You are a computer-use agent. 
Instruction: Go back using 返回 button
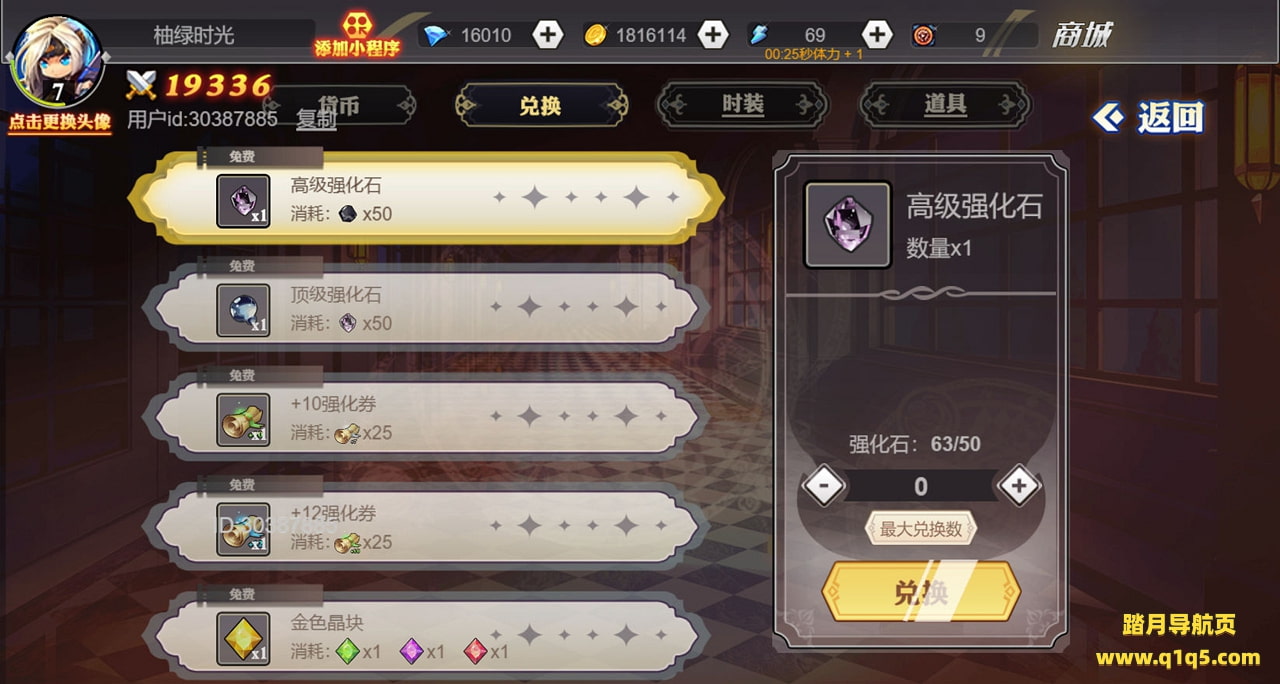click(1149, 118)
